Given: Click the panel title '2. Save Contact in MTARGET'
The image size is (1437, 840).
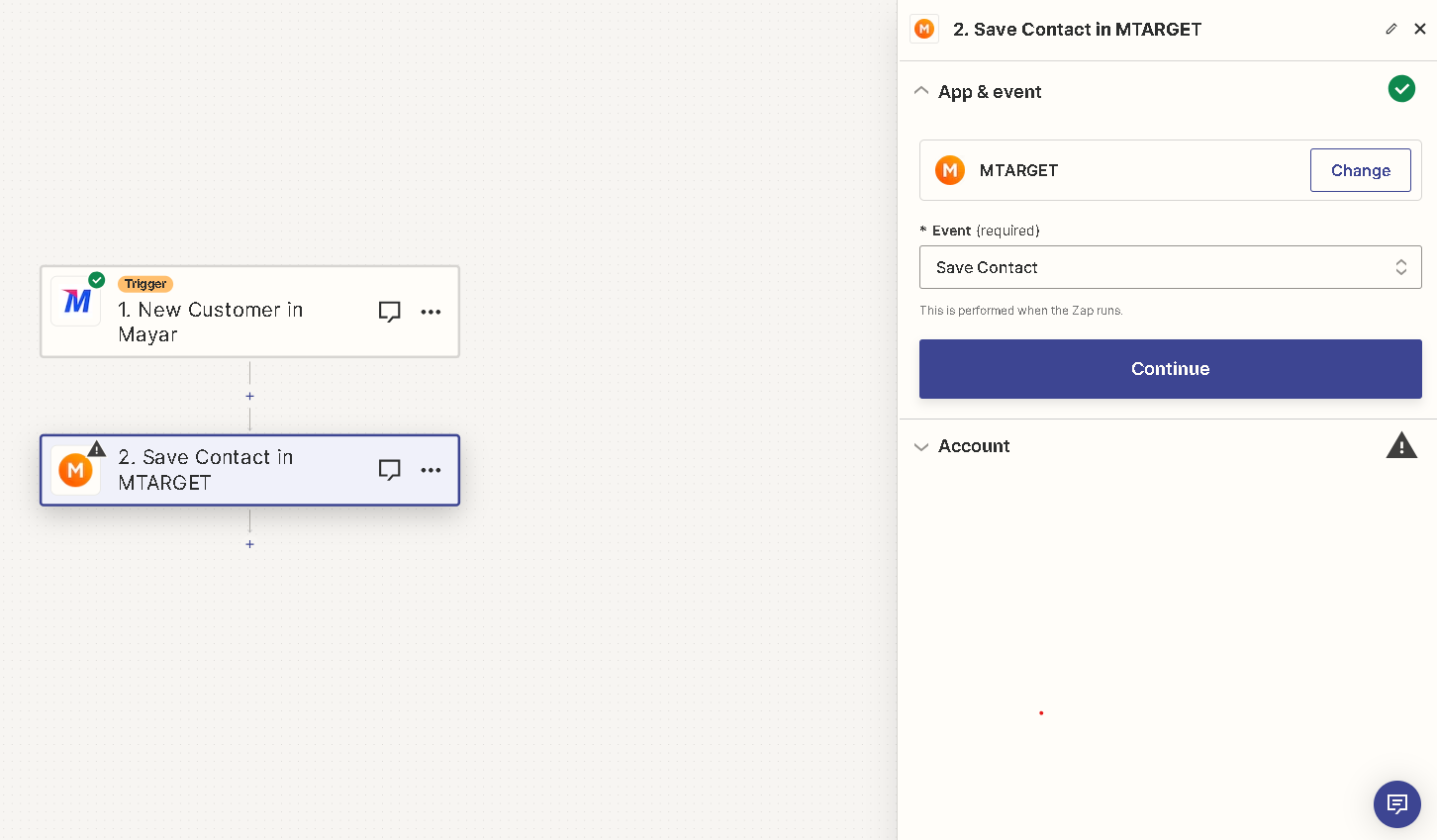Looking at the screenshot, I should coord(1077,30).
